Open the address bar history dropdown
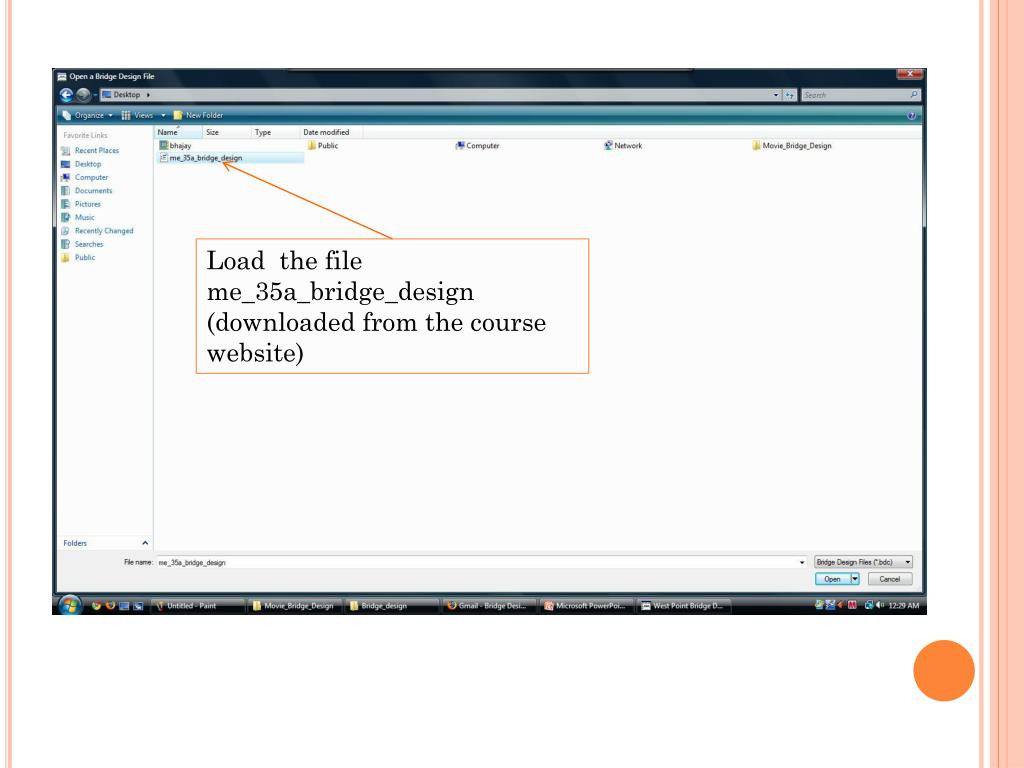This screenshot has height=768, width=1024. pos(776,95)
